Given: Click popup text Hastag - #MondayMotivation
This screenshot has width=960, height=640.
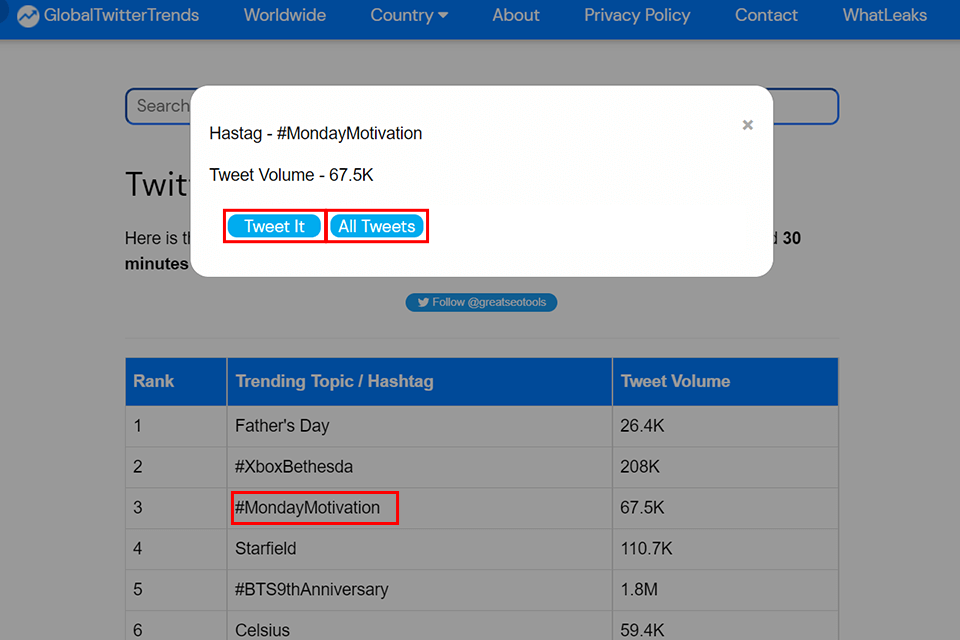Looking at the screenshot, I should (316, 134).
